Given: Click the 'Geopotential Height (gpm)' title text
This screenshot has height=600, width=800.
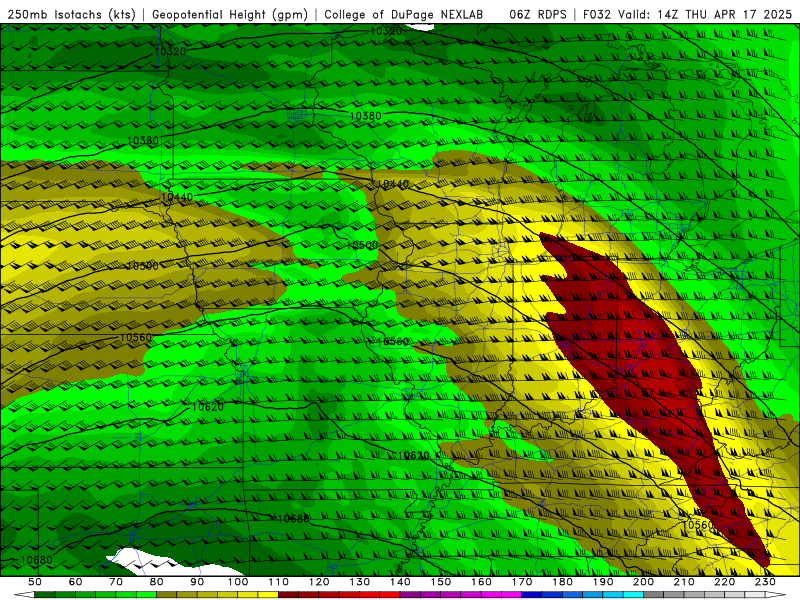Looking at the screenshot, I should (x=230, y=14).
